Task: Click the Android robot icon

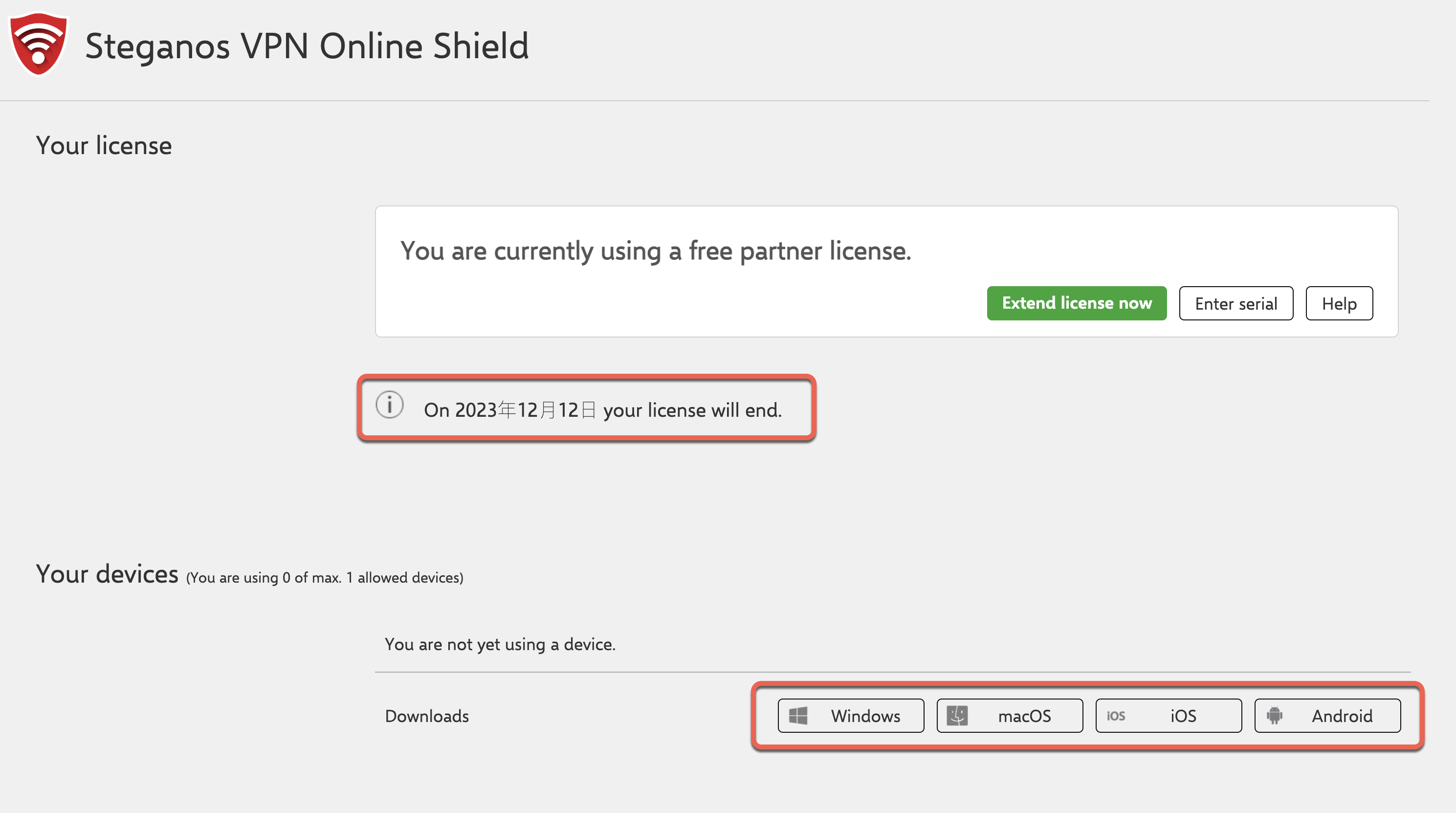Action: click(1275, 716)
